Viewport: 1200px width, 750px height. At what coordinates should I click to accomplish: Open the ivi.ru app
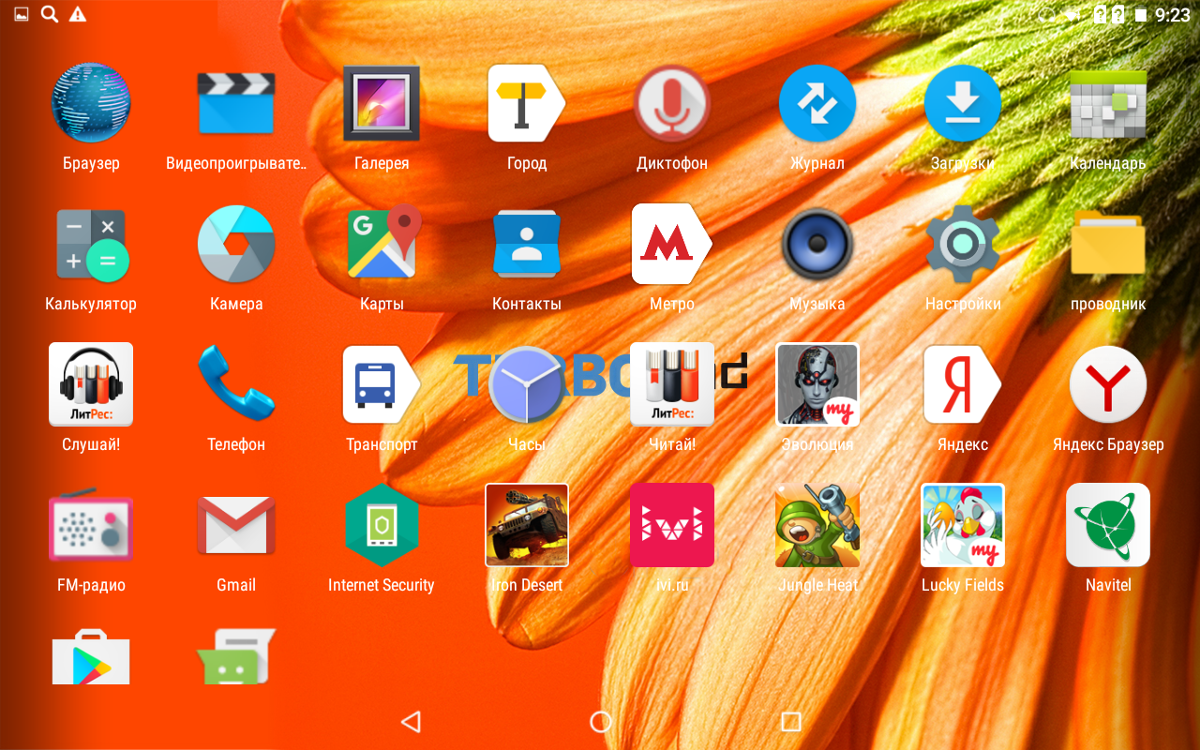672,525
